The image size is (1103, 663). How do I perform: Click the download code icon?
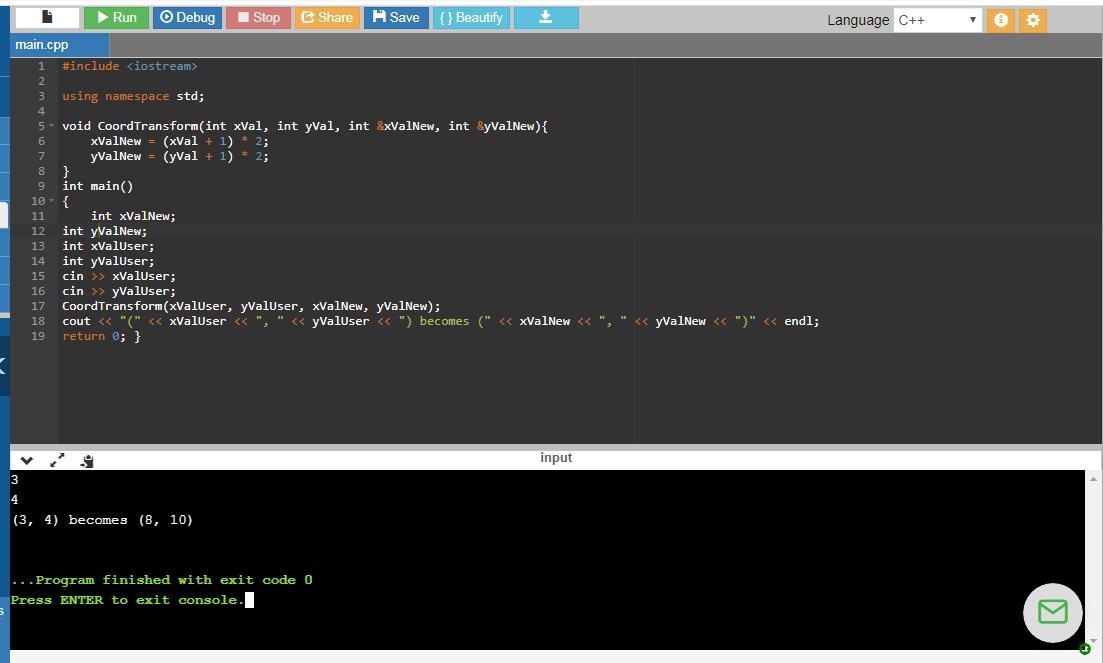546,18
